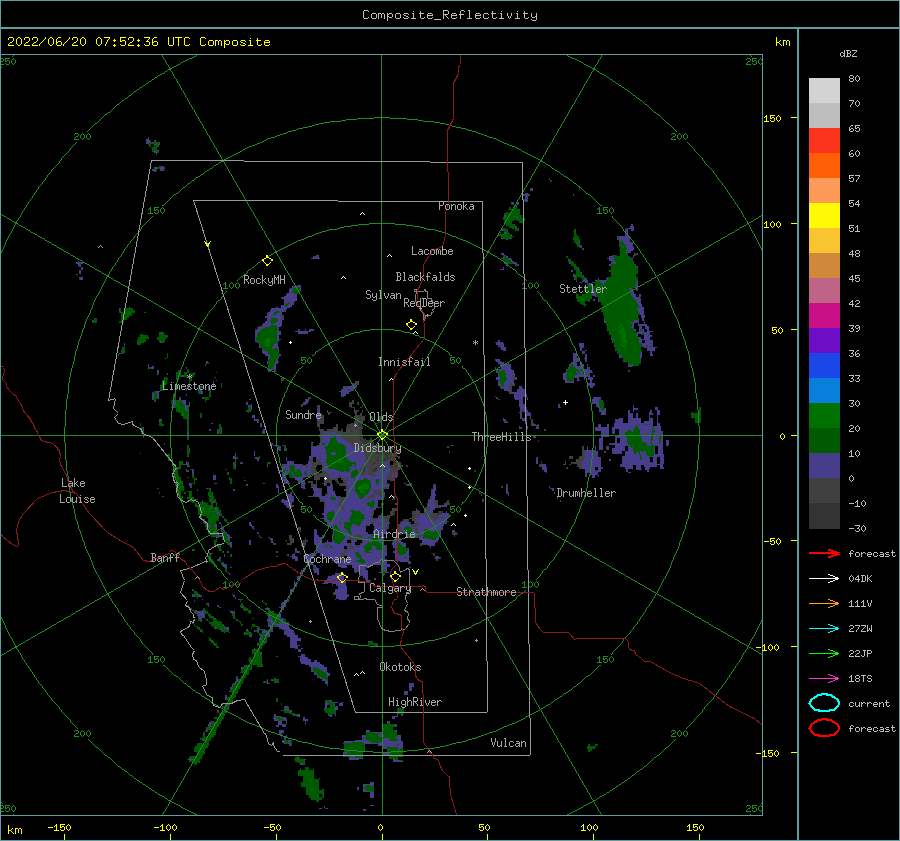Select the Airdrie city label
900x841 pixels.
394,534
